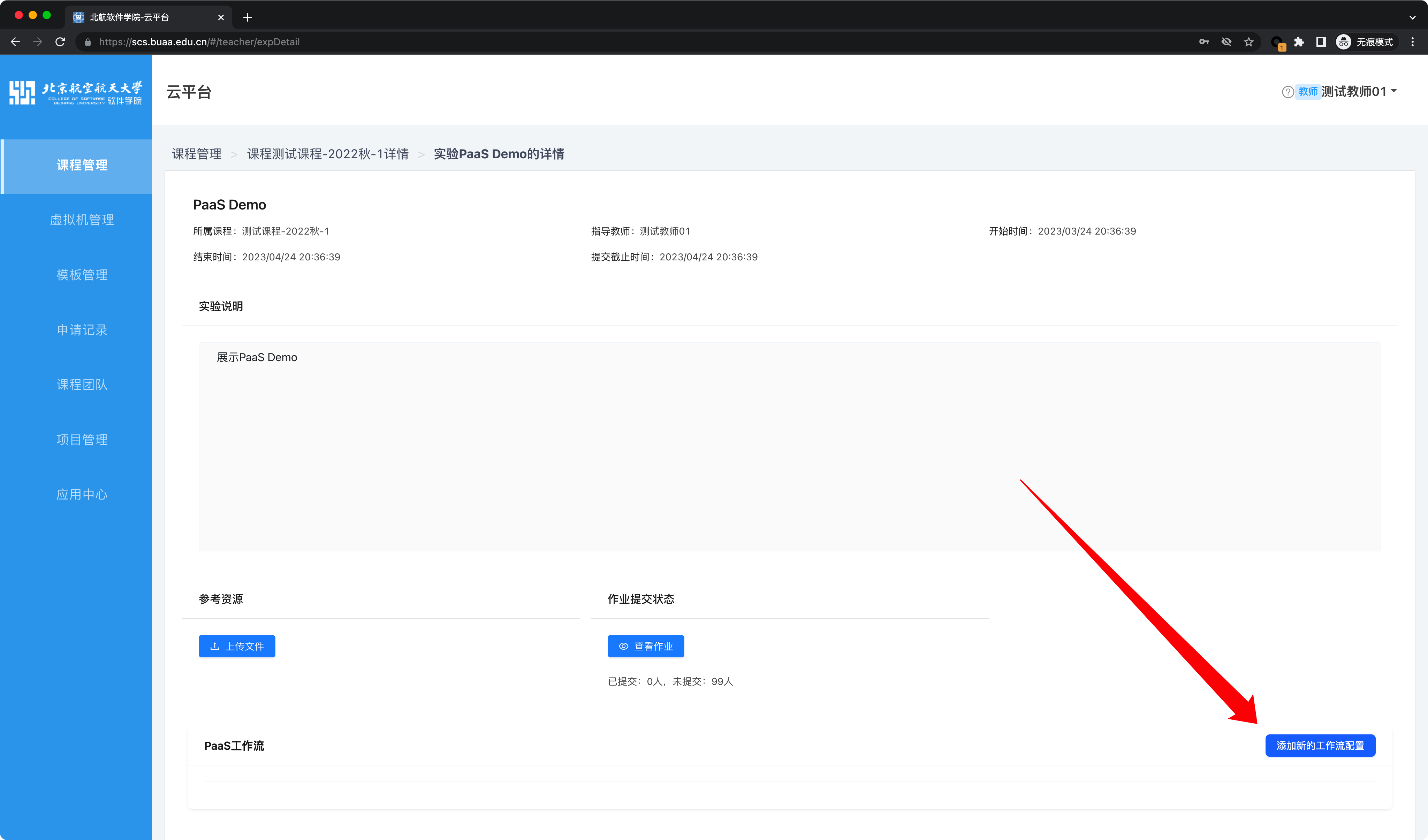This screenshot has height=840, width=1428.
Task: Click the browser reload icon
Action: [60, 42]
